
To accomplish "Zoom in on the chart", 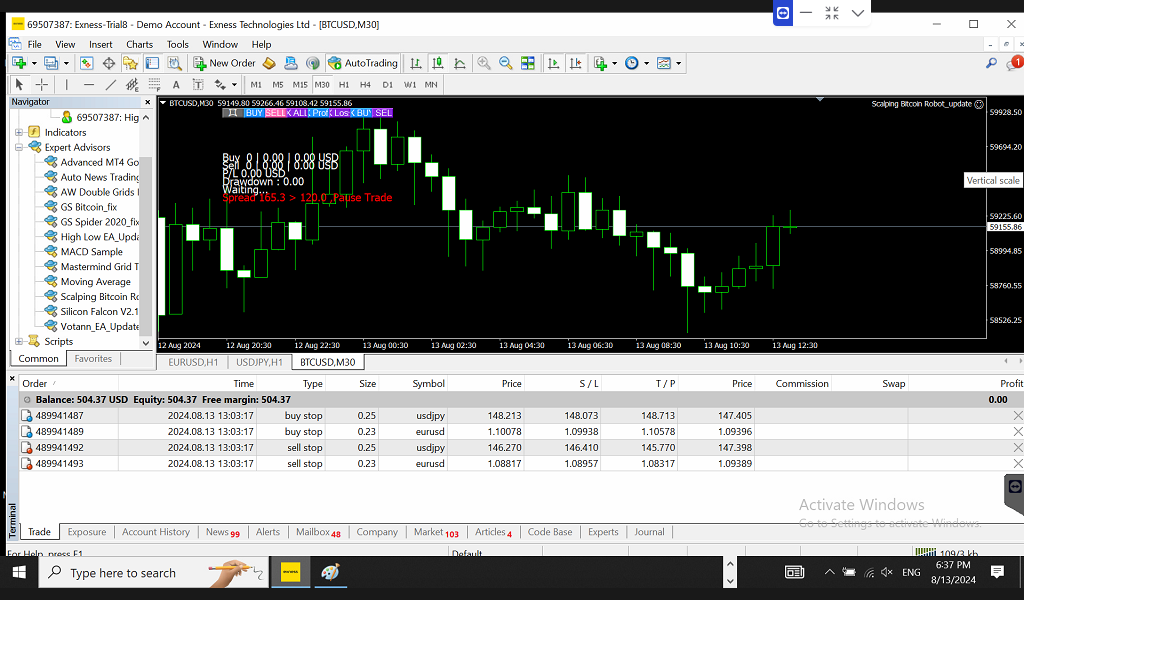I will pyautogui.click(x=484, y=63).
